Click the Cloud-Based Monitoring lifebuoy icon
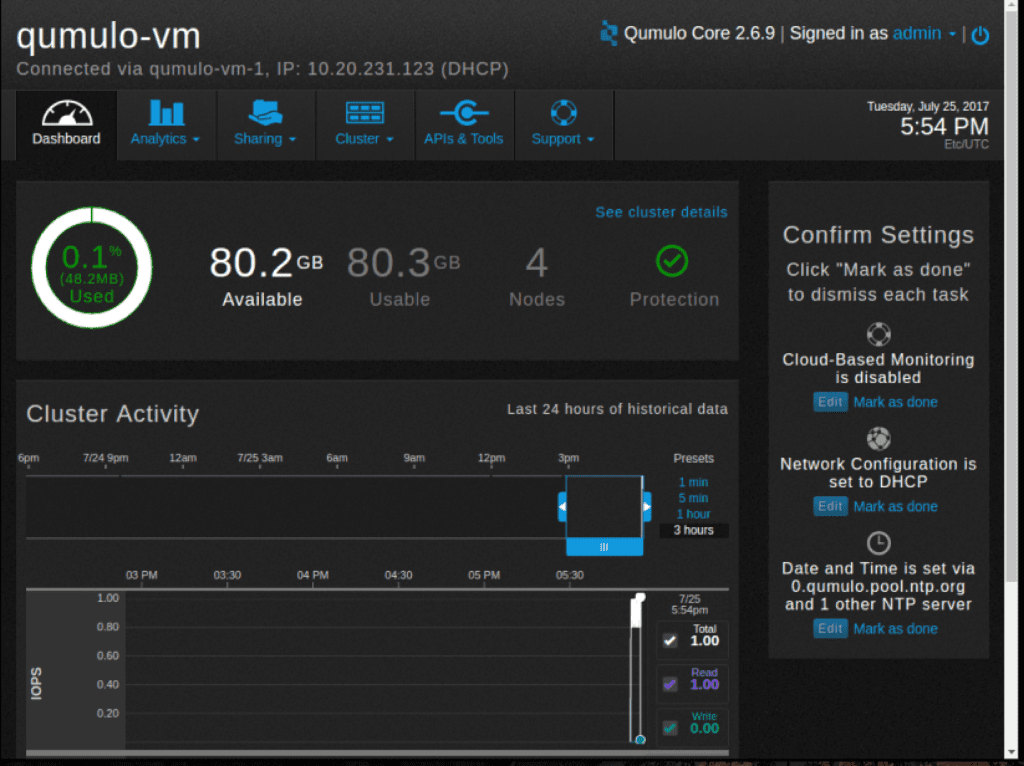The image size is (1024, 766). tap(878, 334)
